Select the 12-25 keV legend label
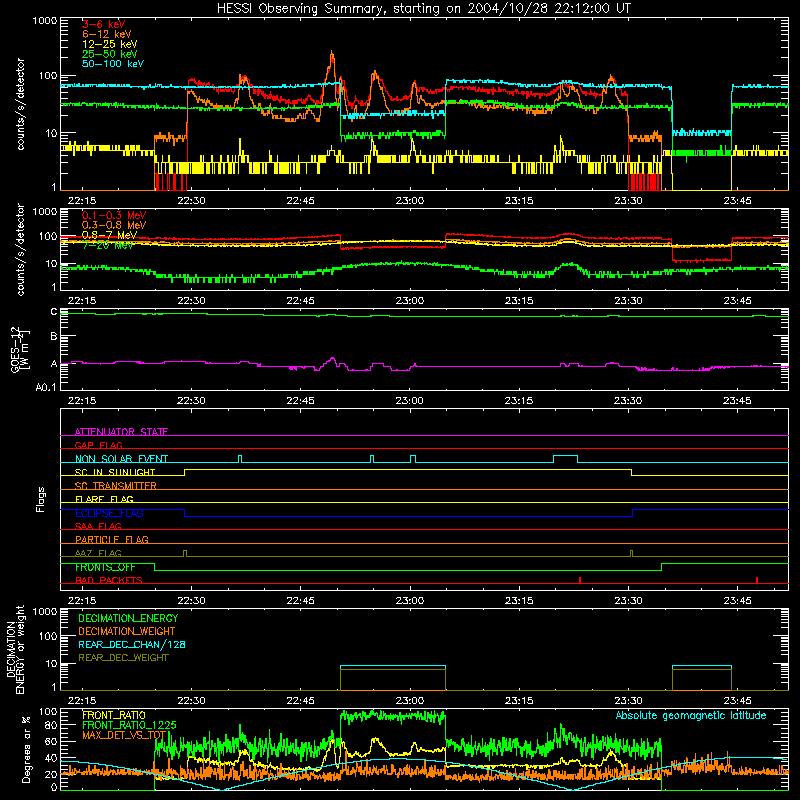800x800 pixels. tap(110, 44)
